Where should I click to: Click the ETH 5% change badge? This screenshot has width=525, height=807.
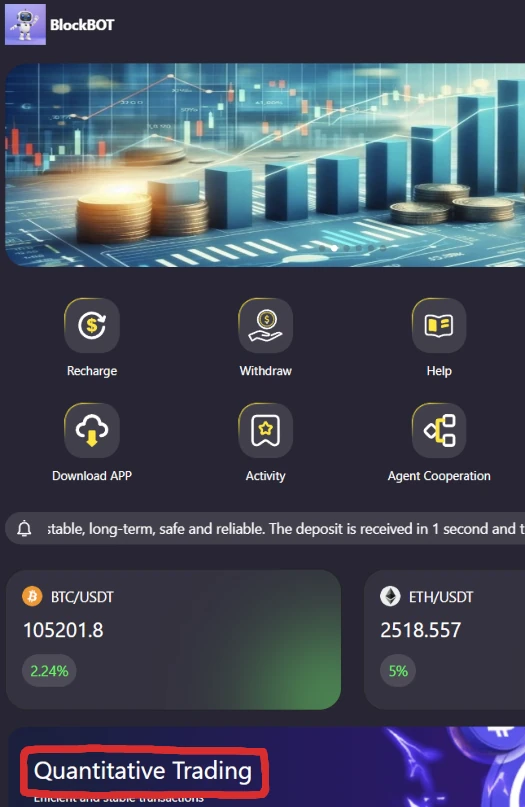pos(398,671)
